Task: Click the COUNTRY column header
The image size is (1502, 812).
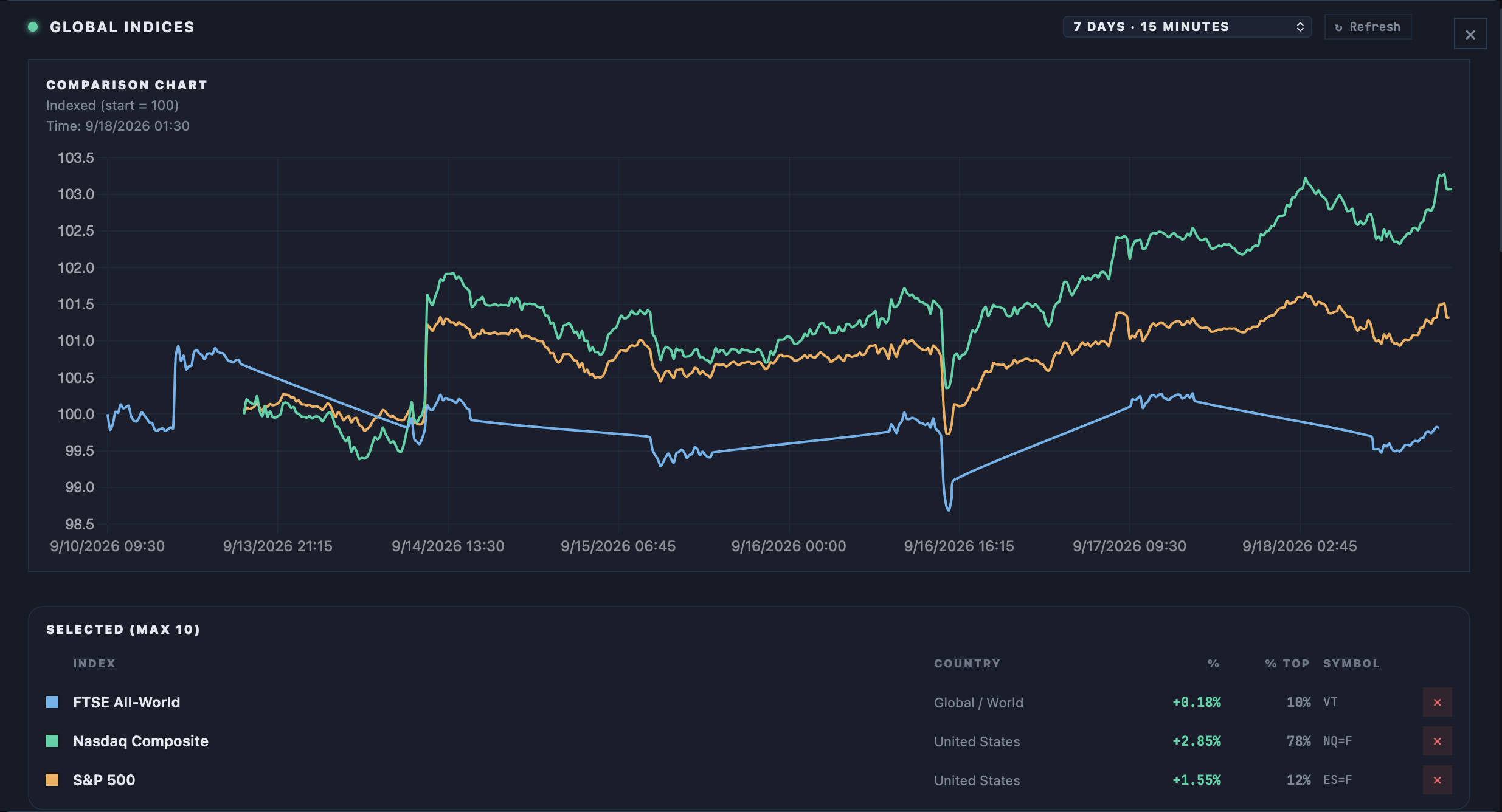Action: [967, 664]
